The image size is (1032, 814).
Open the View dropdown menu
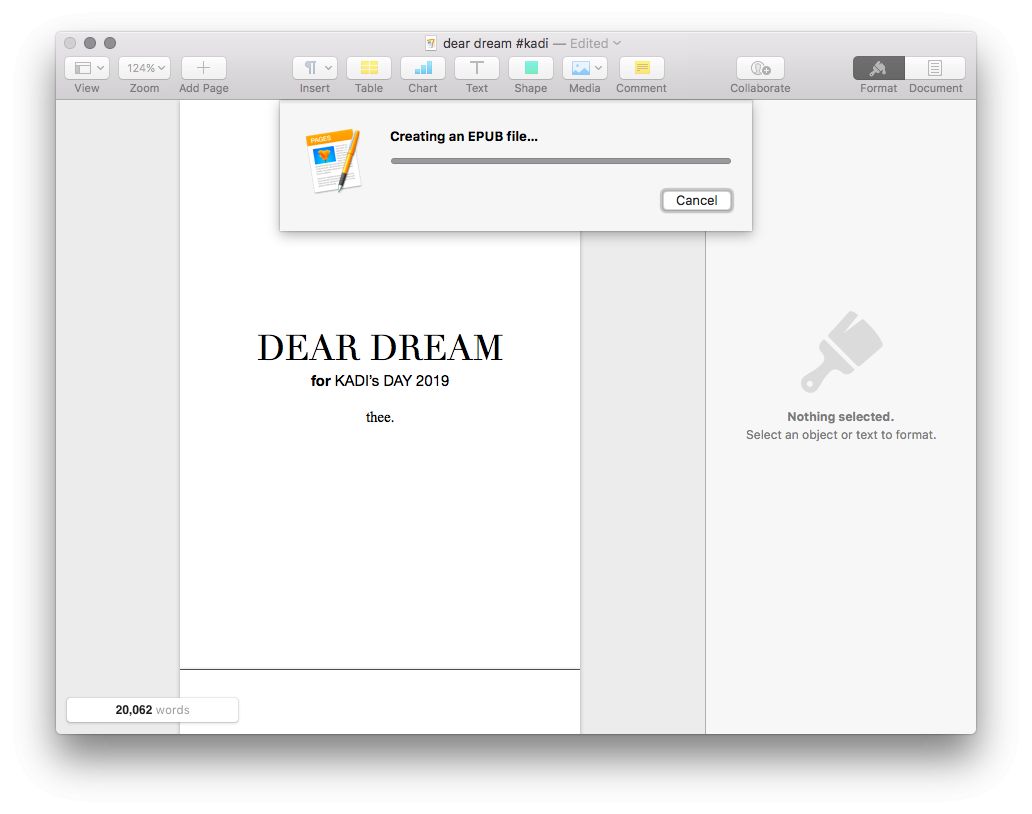point(87,68)
